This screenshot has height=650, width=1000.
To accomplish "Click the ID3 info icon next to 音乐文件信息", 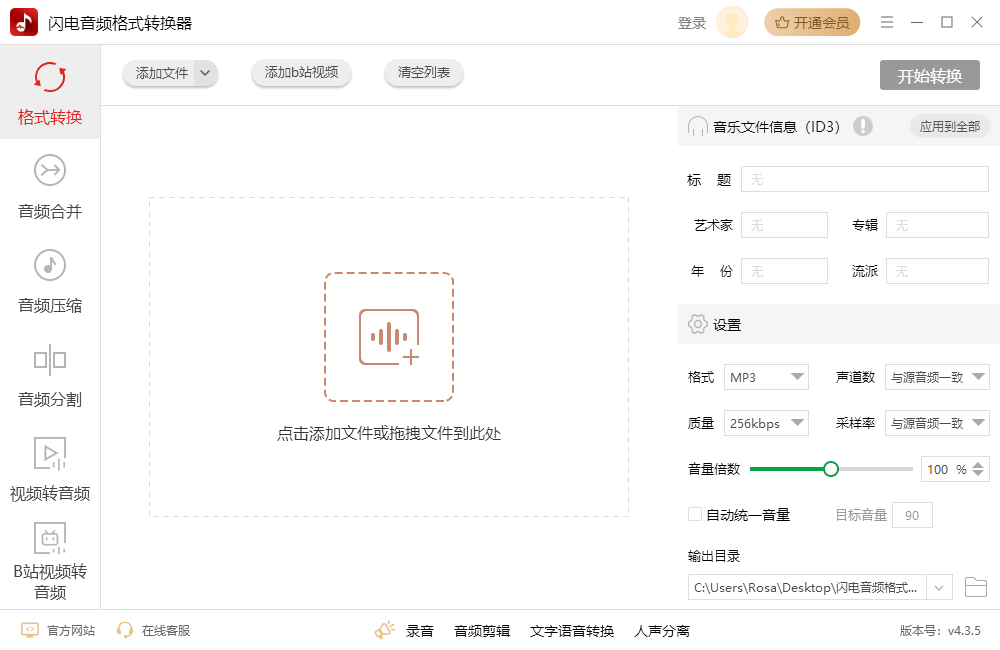I will point(864,126).
